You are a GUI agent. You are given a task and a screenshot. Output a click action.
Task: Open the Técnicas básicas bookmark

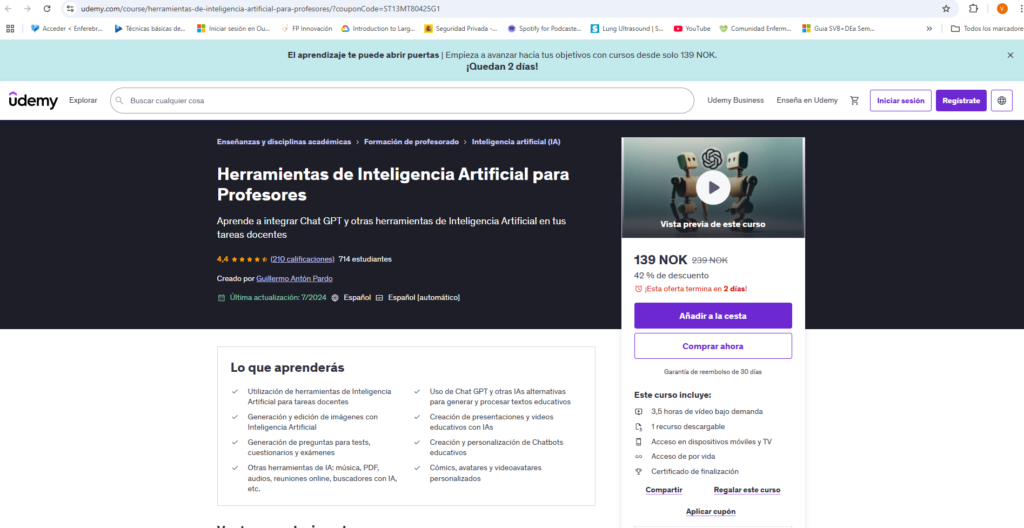150,28
